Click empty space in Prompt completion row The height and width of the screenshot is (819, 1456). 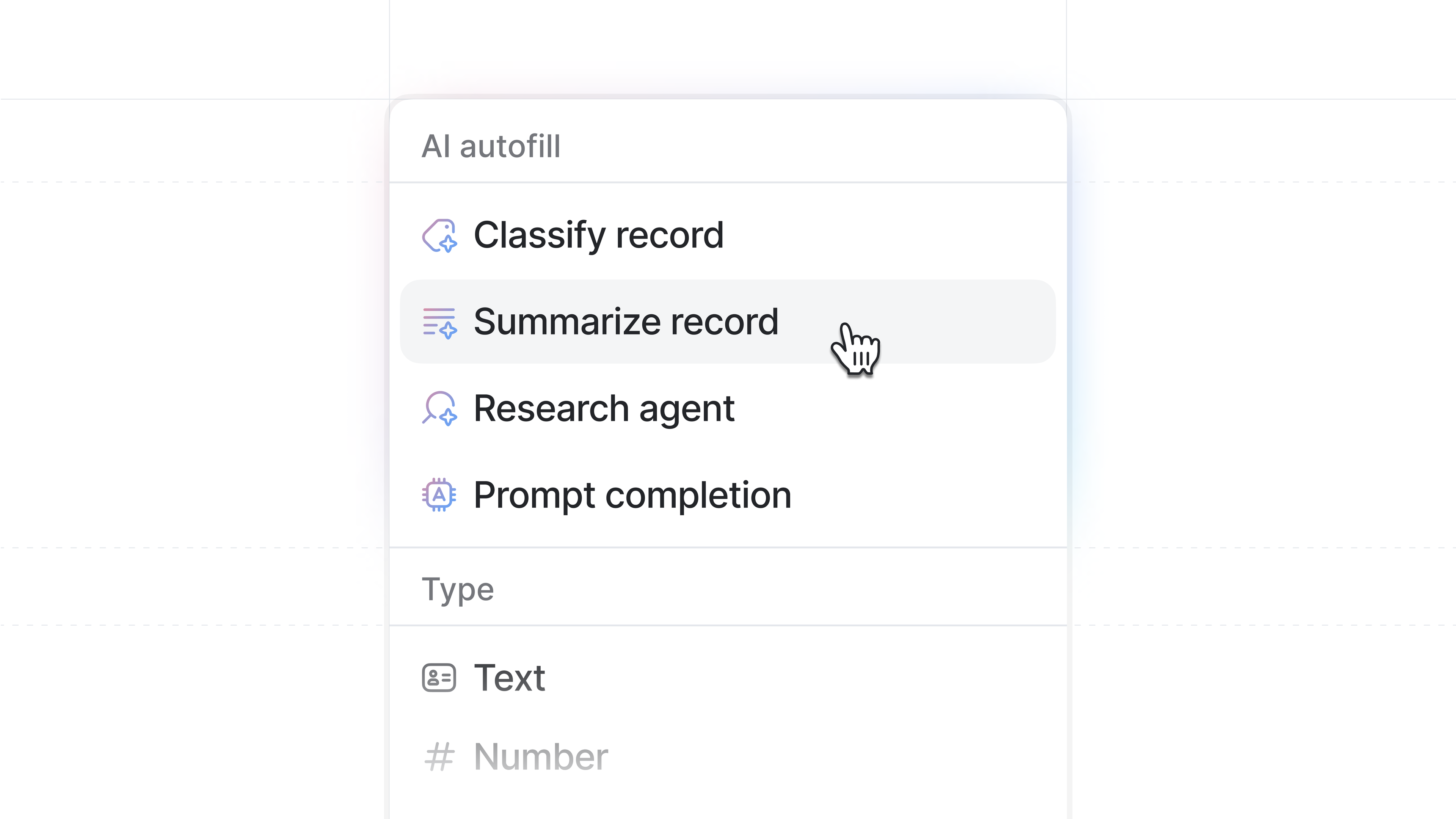933,495
